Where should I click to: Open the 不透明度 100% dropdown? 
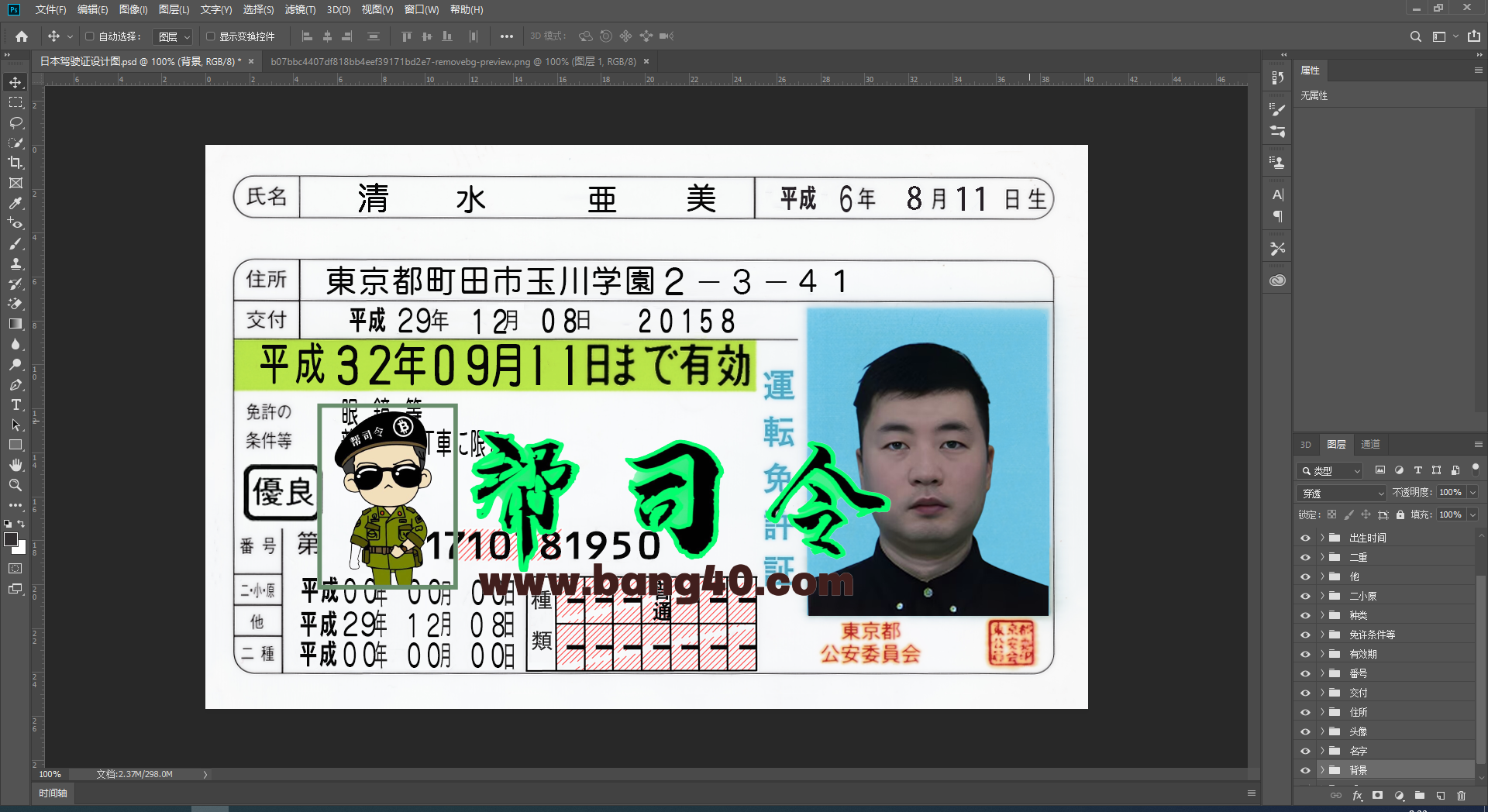[x=1471, y=492]
